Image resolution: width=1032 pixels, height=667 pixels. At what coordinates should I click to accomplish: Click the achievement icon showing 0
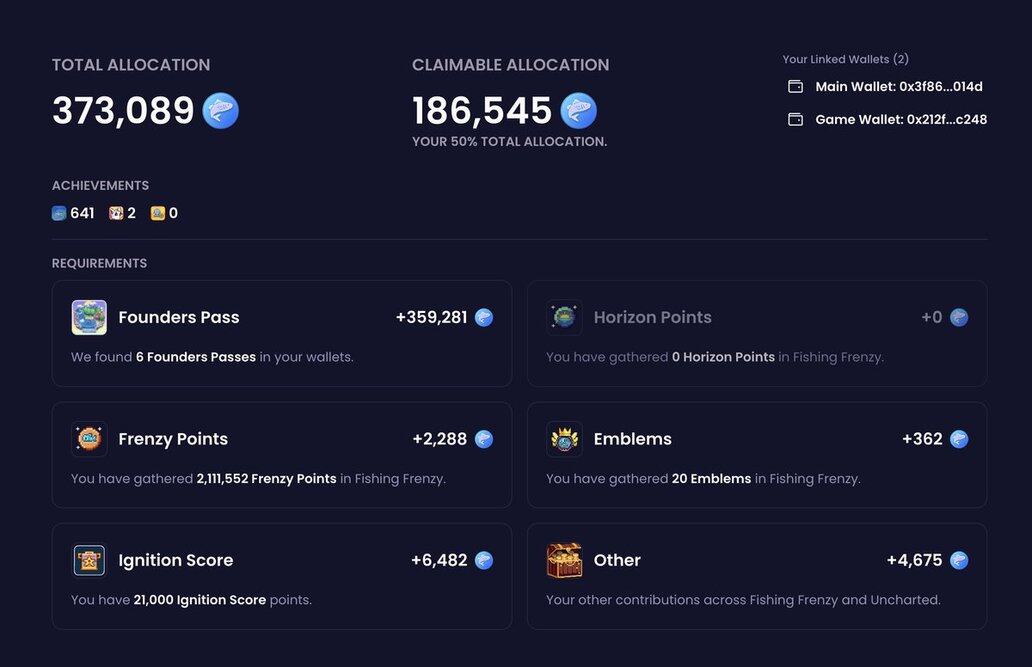[158, 213]
